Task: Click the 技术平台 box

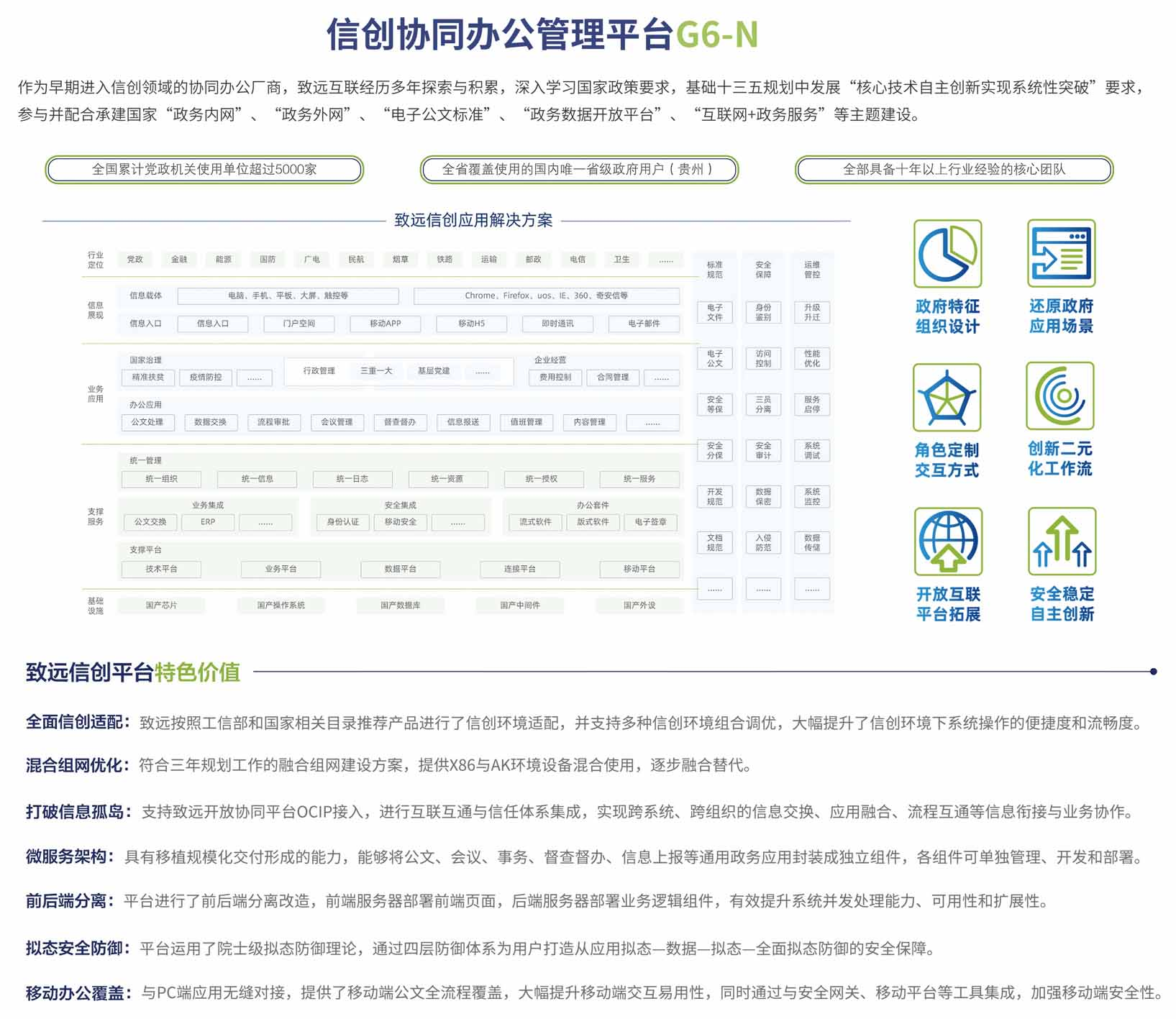Action: [161, 570]
